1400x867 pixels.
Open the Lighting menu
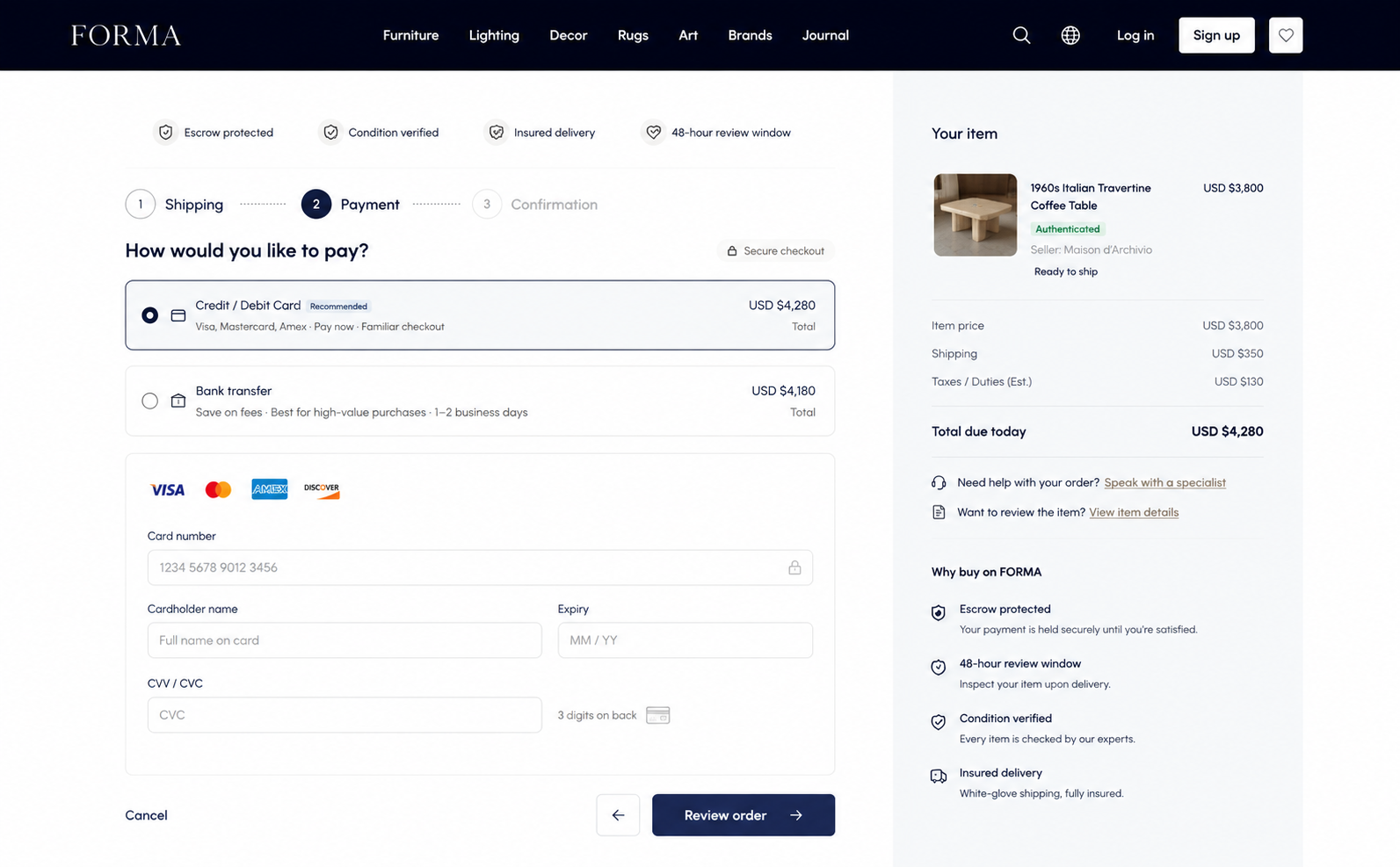coord(494,35)
